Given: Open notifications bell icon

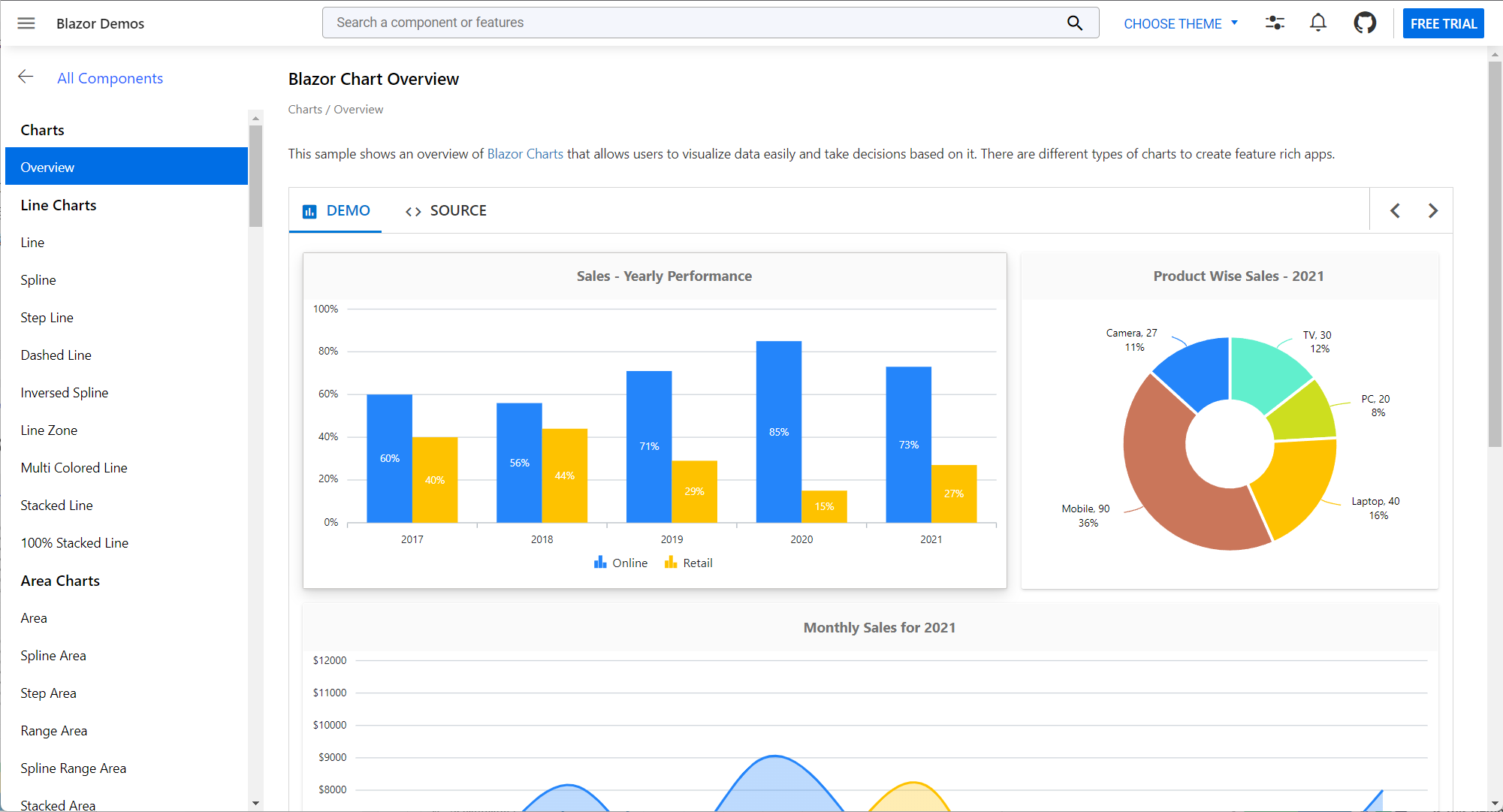Looking at the screenshot, I should tap(1318, 23).
